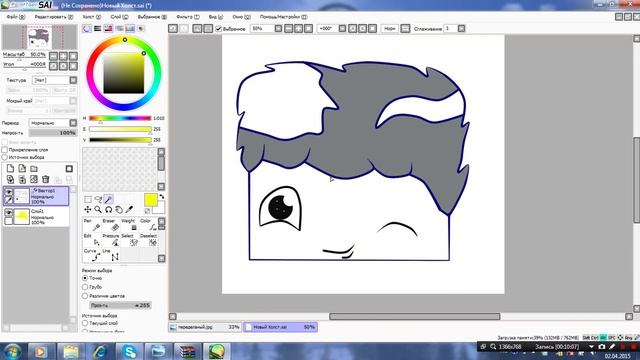The width and height of the screenshot is (640, 360).
Task: Enable the Источник выбора layer checkbox
Action: 5,157
